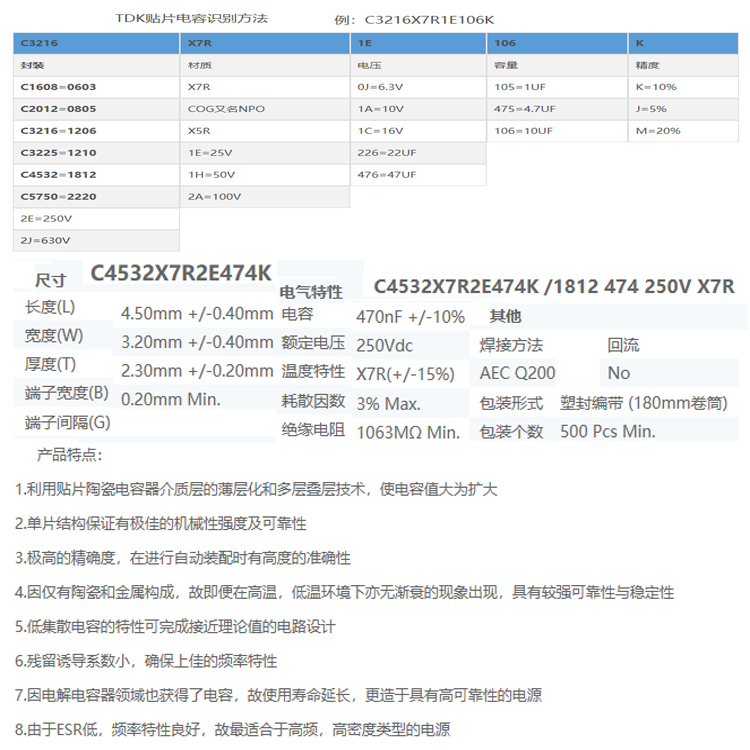The height and width of the screenshot is (750, 750).
Task: Click the cell '1C=16V'
Action: [x=419, y=131]
